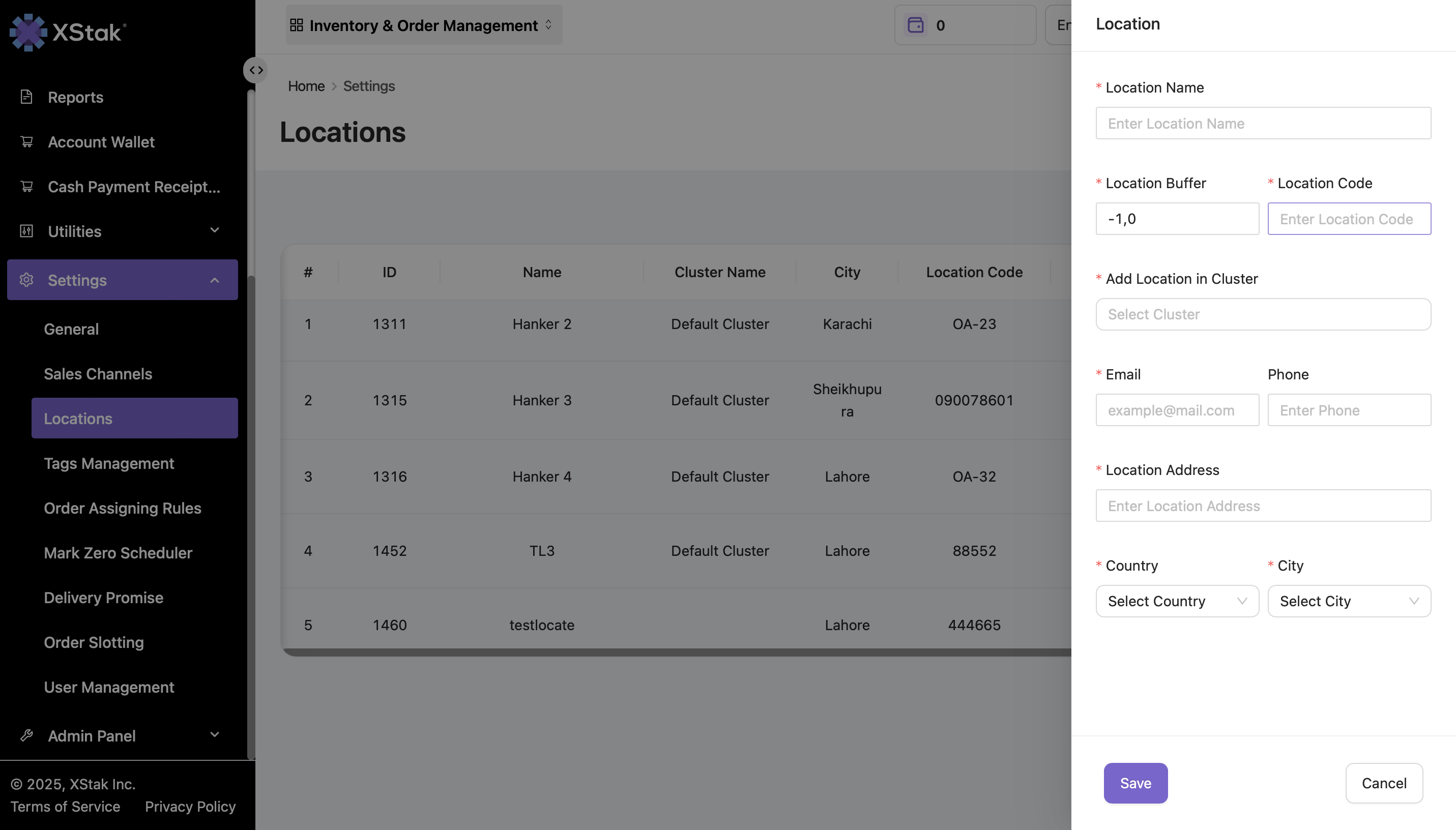This screenshot has width=1456, height=830.
Task: Click the sidebar collapse arrows icon
Action: [x=256, y=70]
